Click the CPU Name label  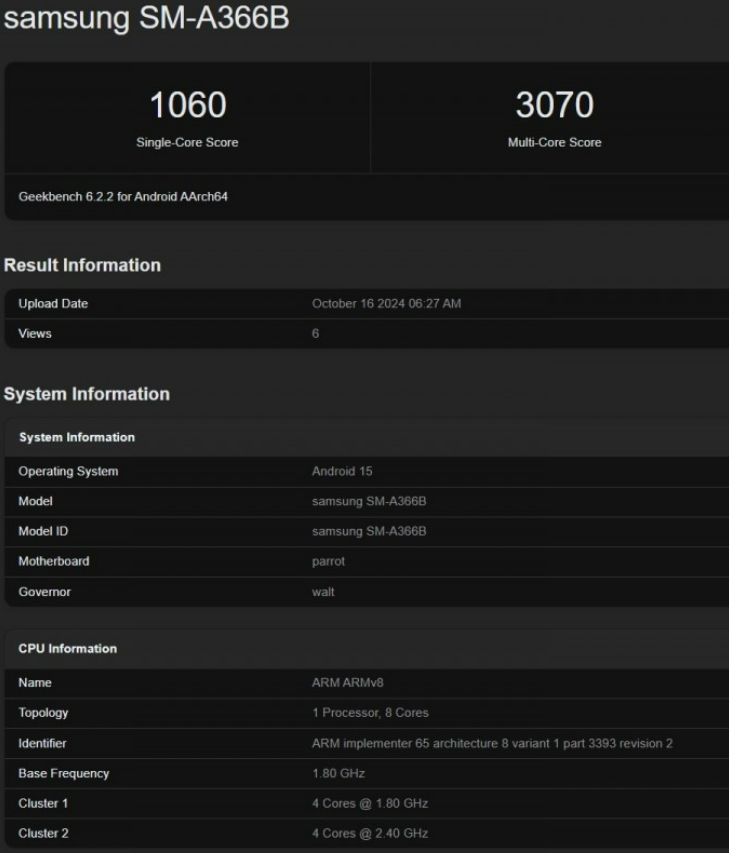35,683
